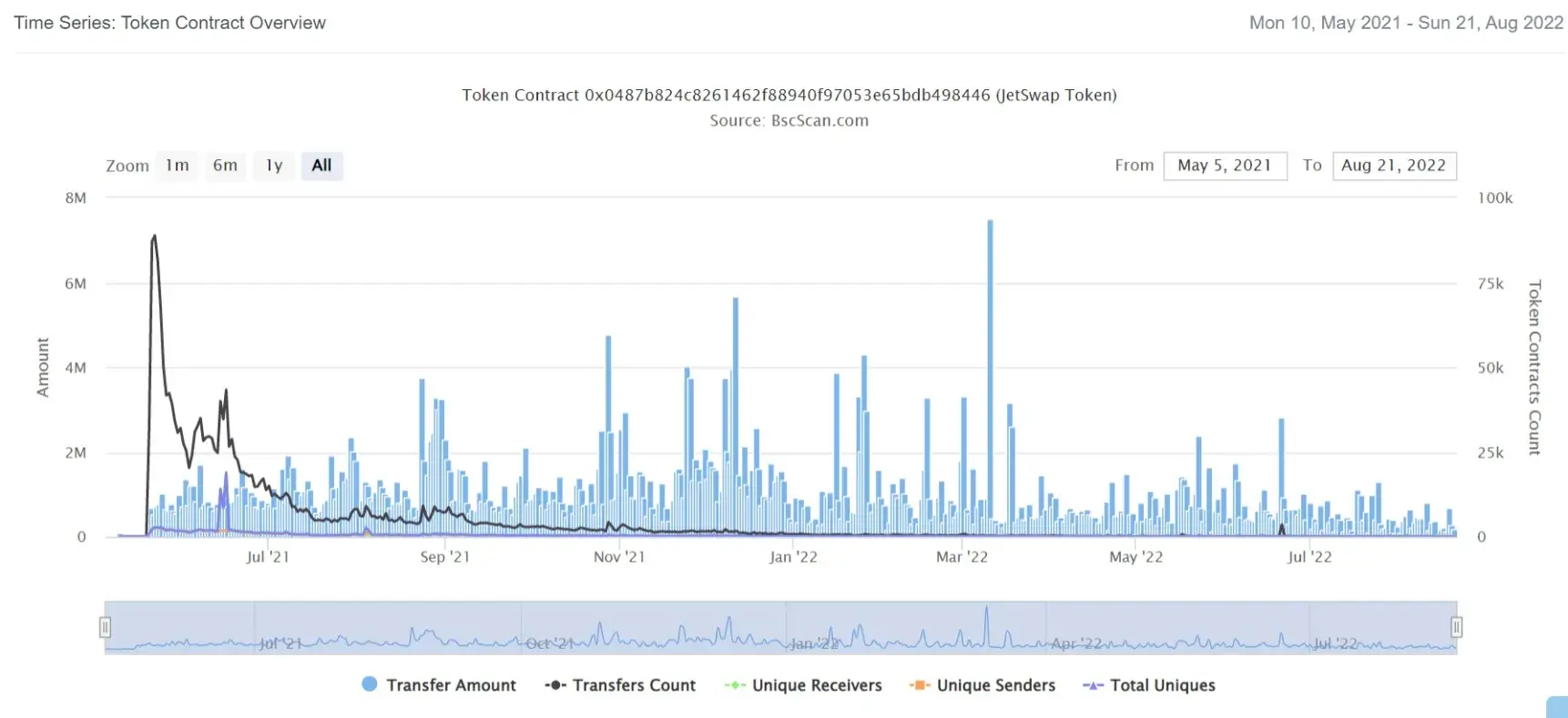
Task: Click the 6M left axis label
Action: tap(76, 284)
